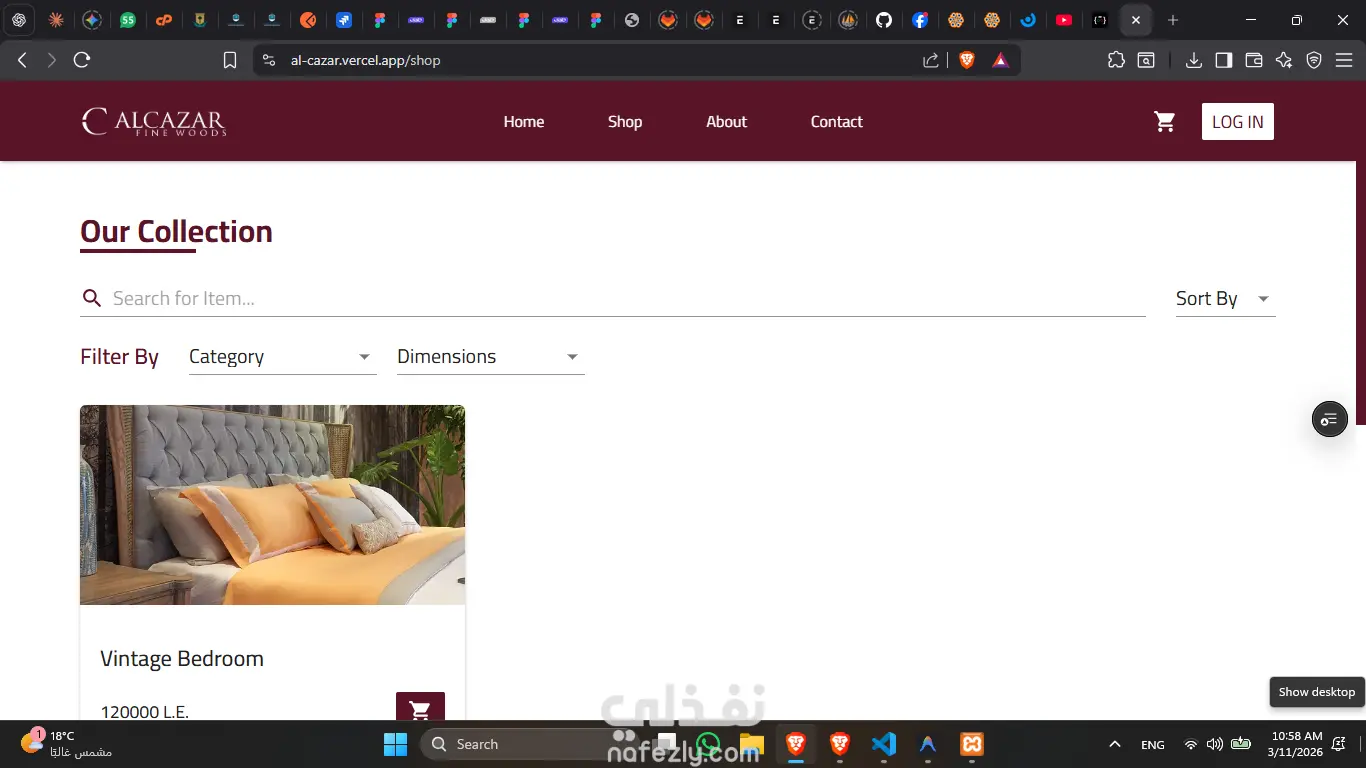View site information in address bar
Viewport: 1366px width, 768px height.
pyautogui.click(x=268, y=60)
